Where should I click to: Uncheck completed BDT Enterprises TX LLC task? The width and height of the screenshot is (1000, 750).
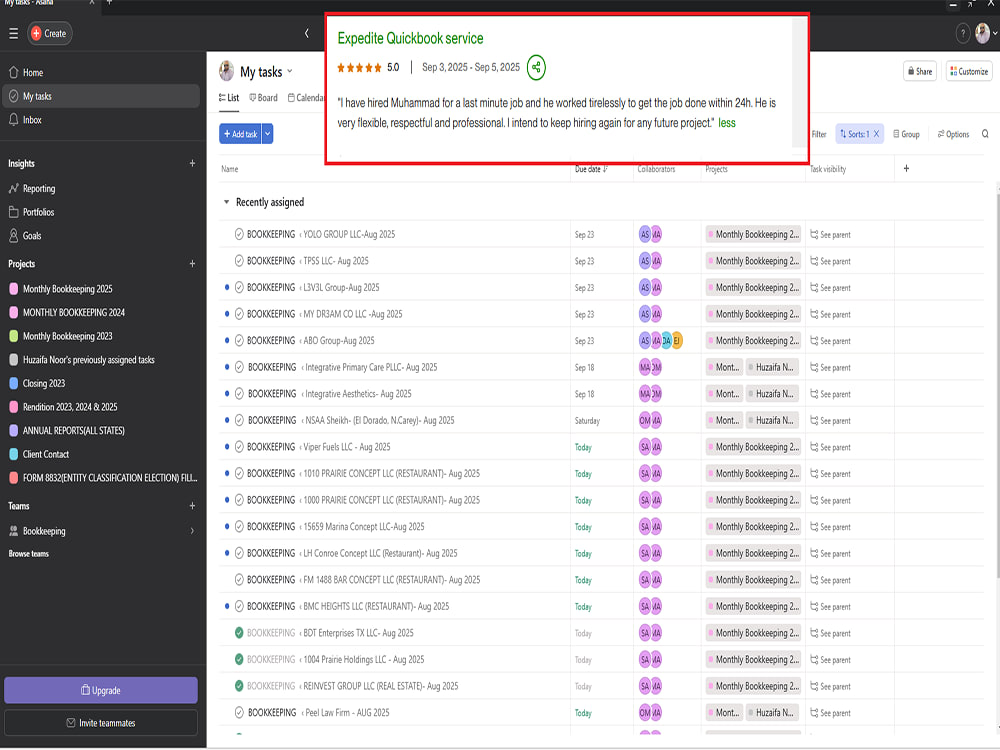click(x=239, y=633)
